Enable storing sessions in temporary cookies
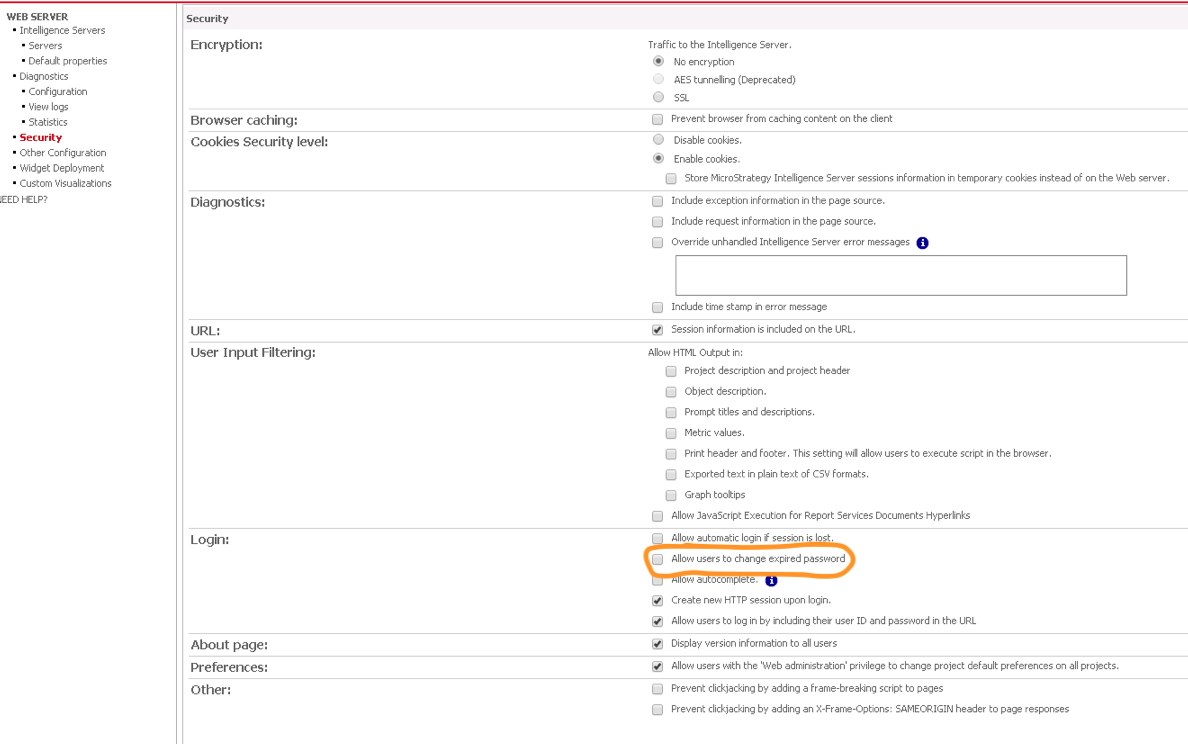The height and width of the screenshot is (744, 1188). coord(671,177)
